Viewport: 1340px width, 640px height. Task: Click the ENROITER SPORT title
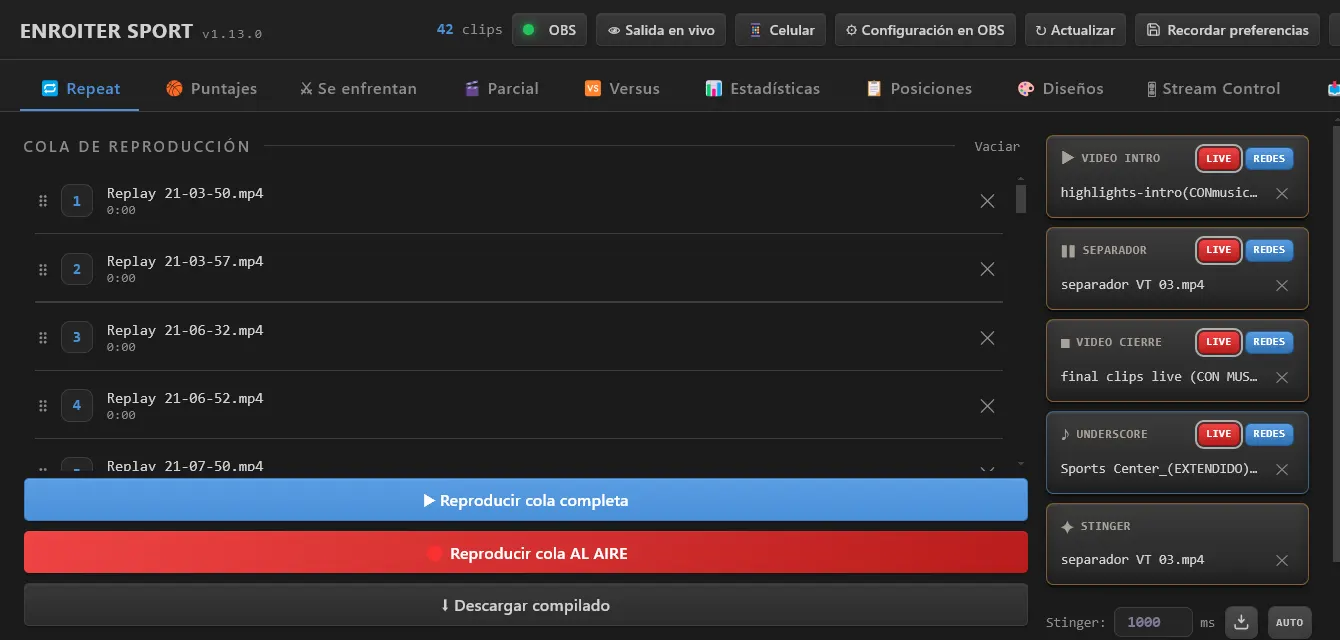(x=106, y=31)
